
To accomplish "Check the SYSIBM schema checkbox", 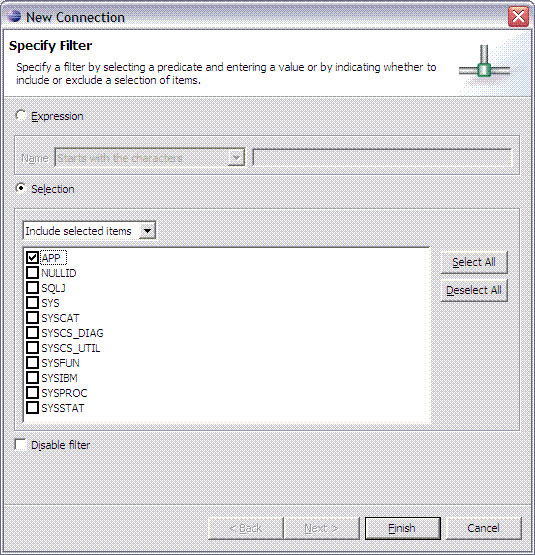I will 32,377.
